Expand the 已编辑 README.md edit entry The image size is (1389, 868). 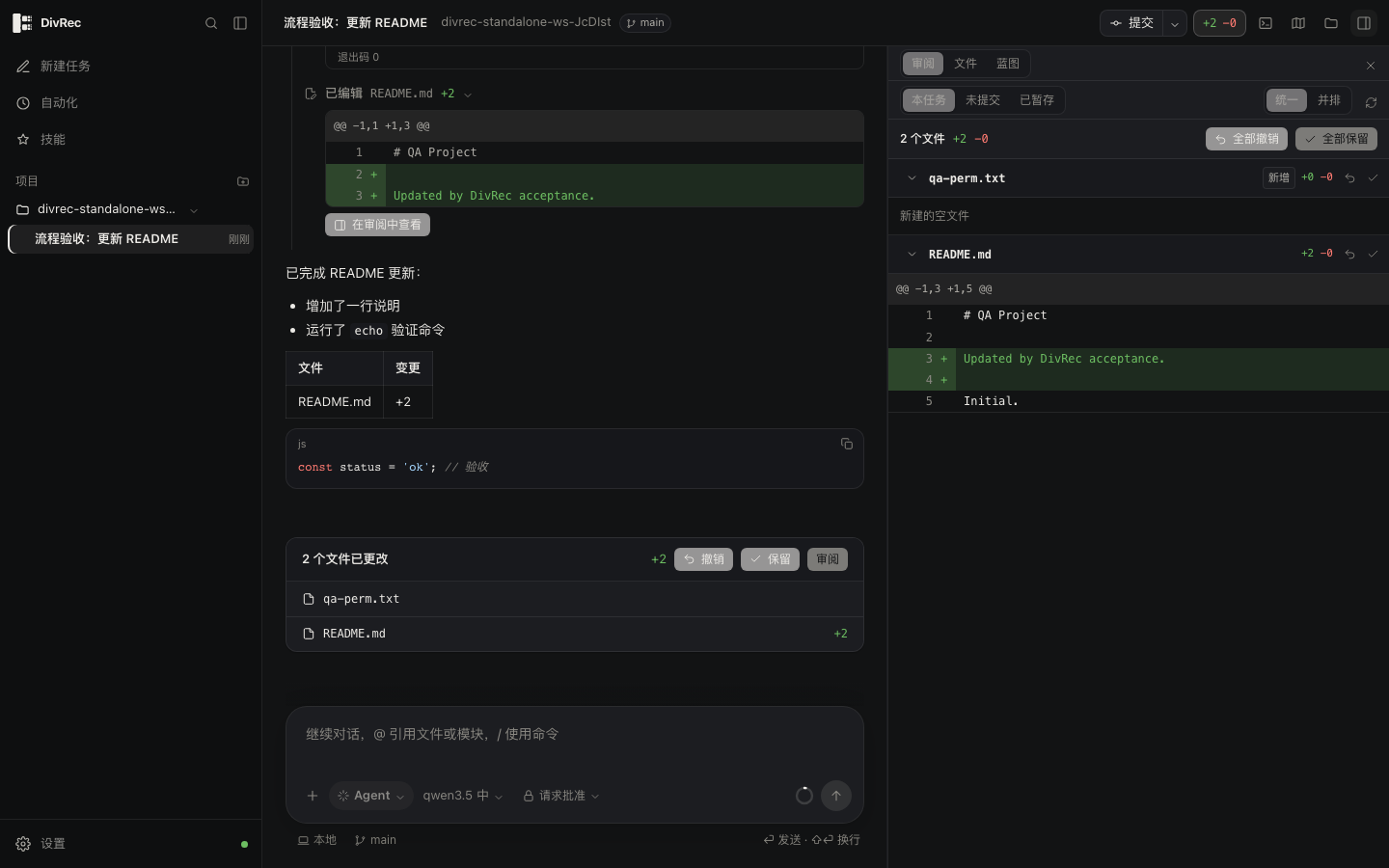(x=468, y=95)
